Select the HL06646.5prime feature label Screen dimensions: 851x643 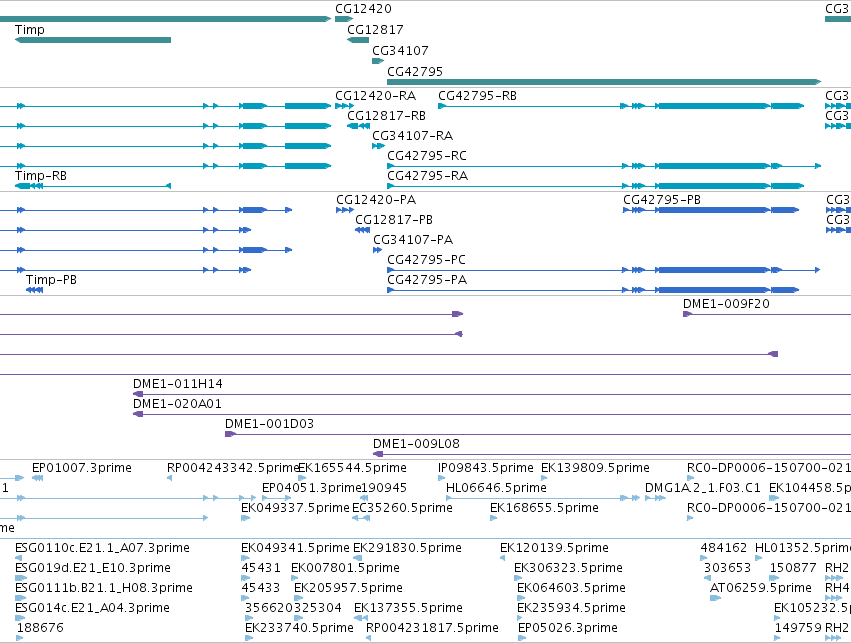496,488
